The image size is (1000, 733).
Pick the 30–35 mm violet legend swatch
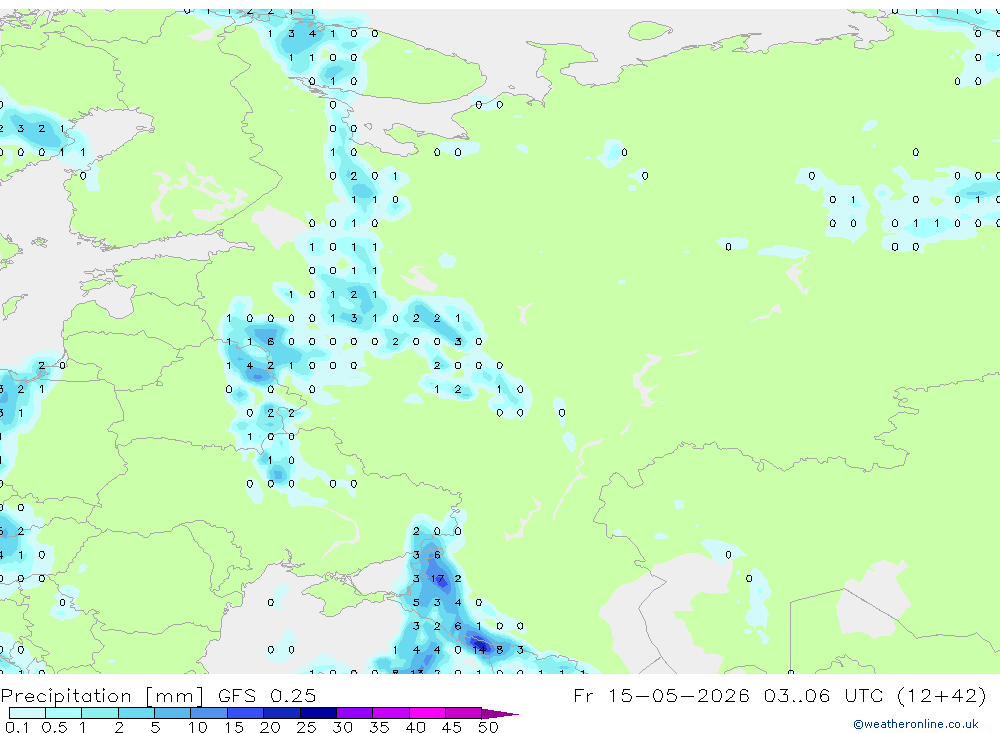click(x=354, y=713)
